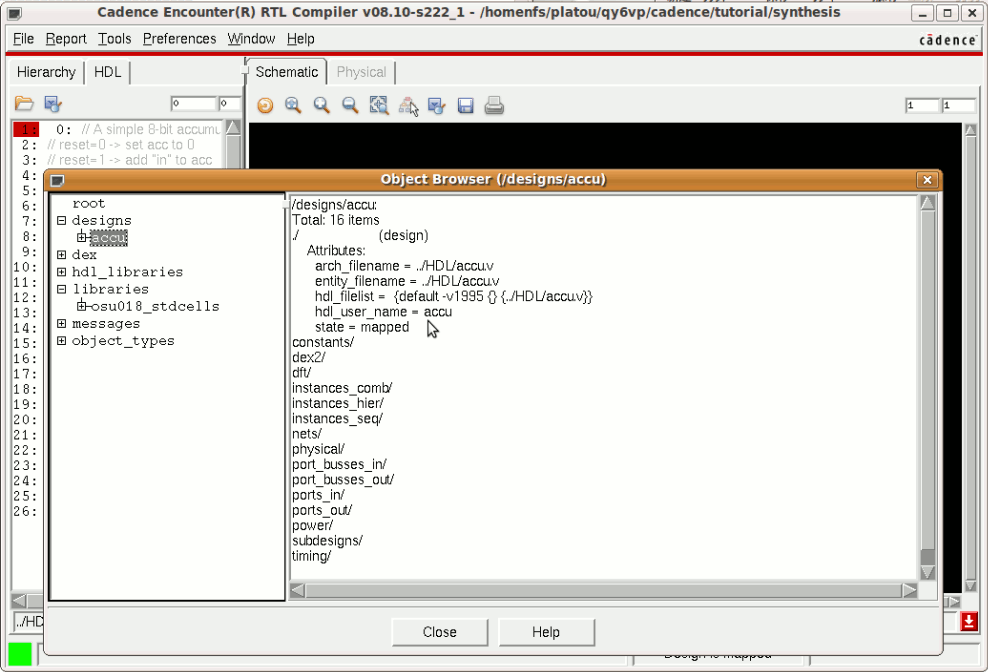Screen dimensions: 988x672
Task: Click the constants/ entry
Action: 323,342
